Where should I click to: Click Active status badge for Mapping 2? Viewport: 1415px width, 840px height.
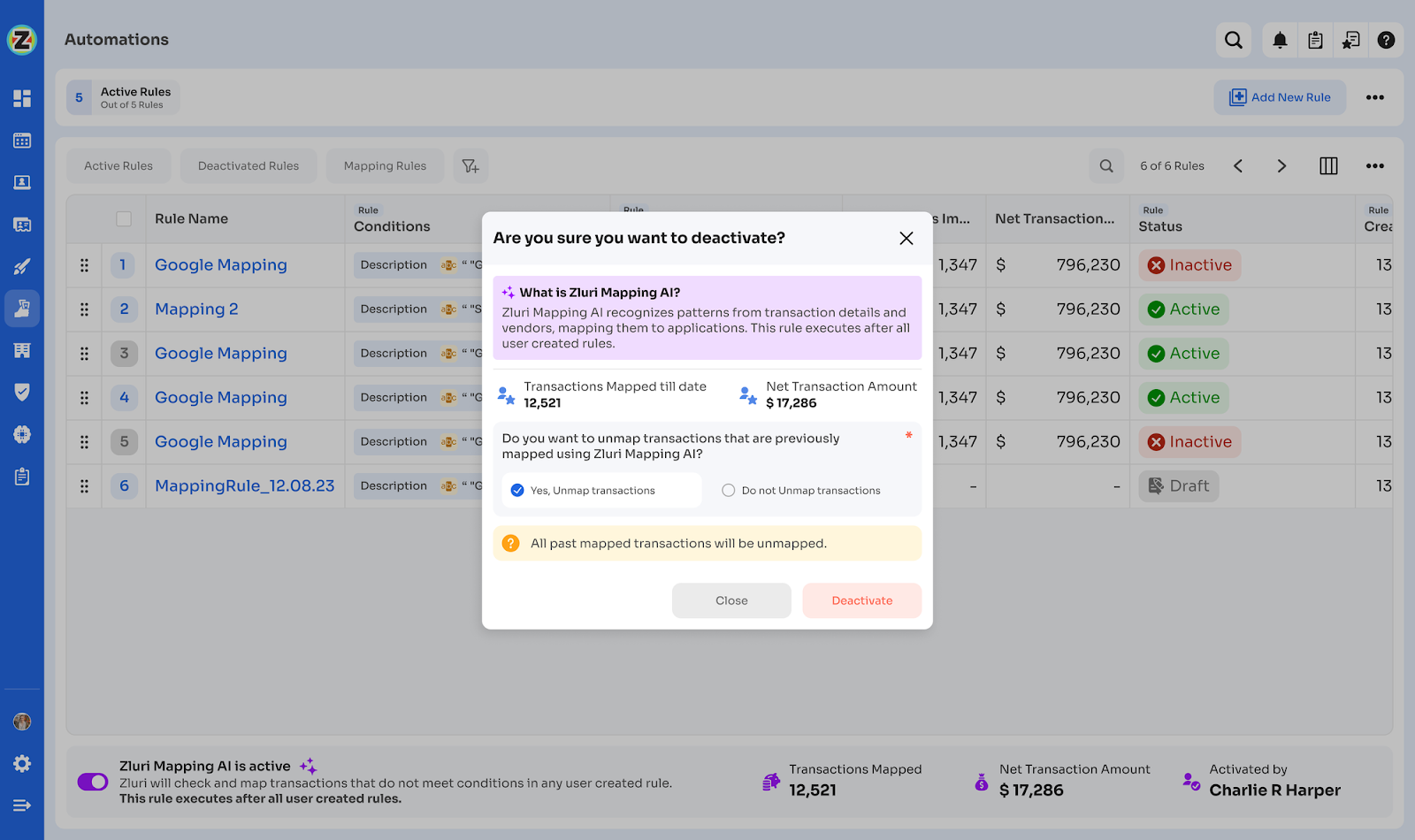click(x=1183, y=309)
